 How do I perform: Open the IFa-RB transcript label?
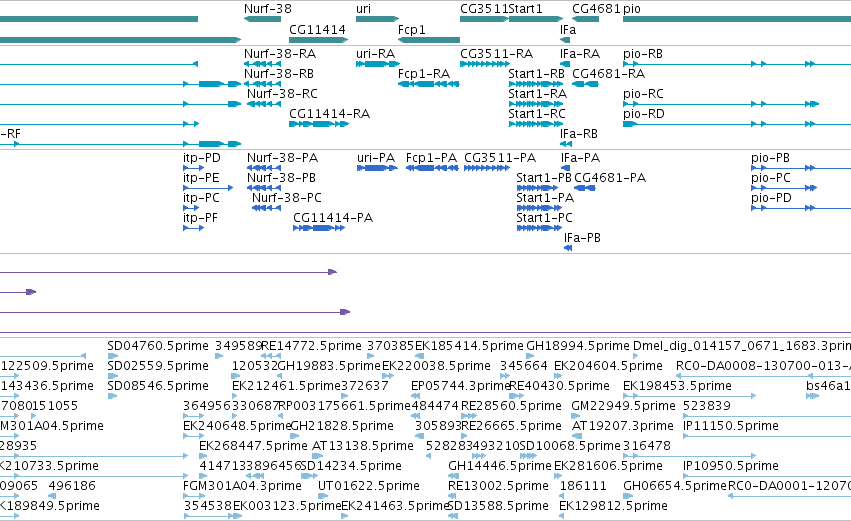[x=579, y=134]
